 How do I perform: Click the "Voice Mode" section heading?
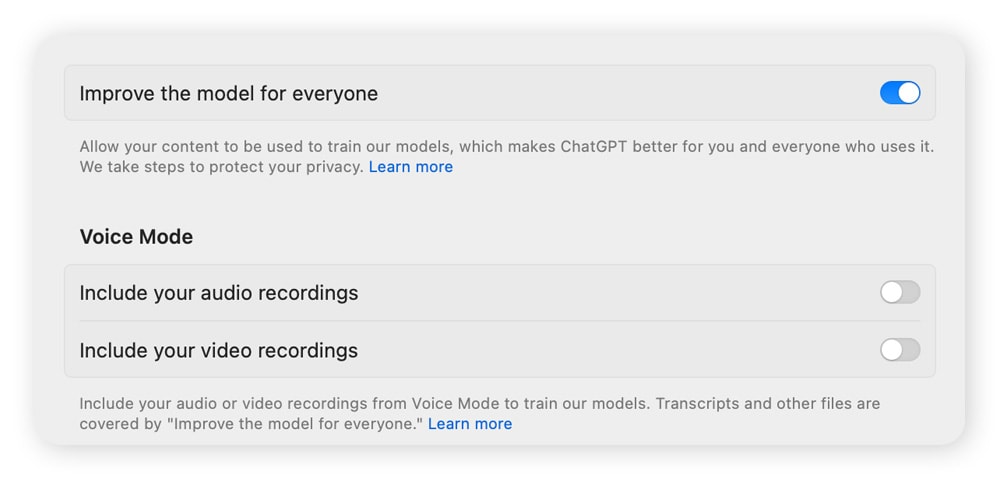[x=136, y=237]
